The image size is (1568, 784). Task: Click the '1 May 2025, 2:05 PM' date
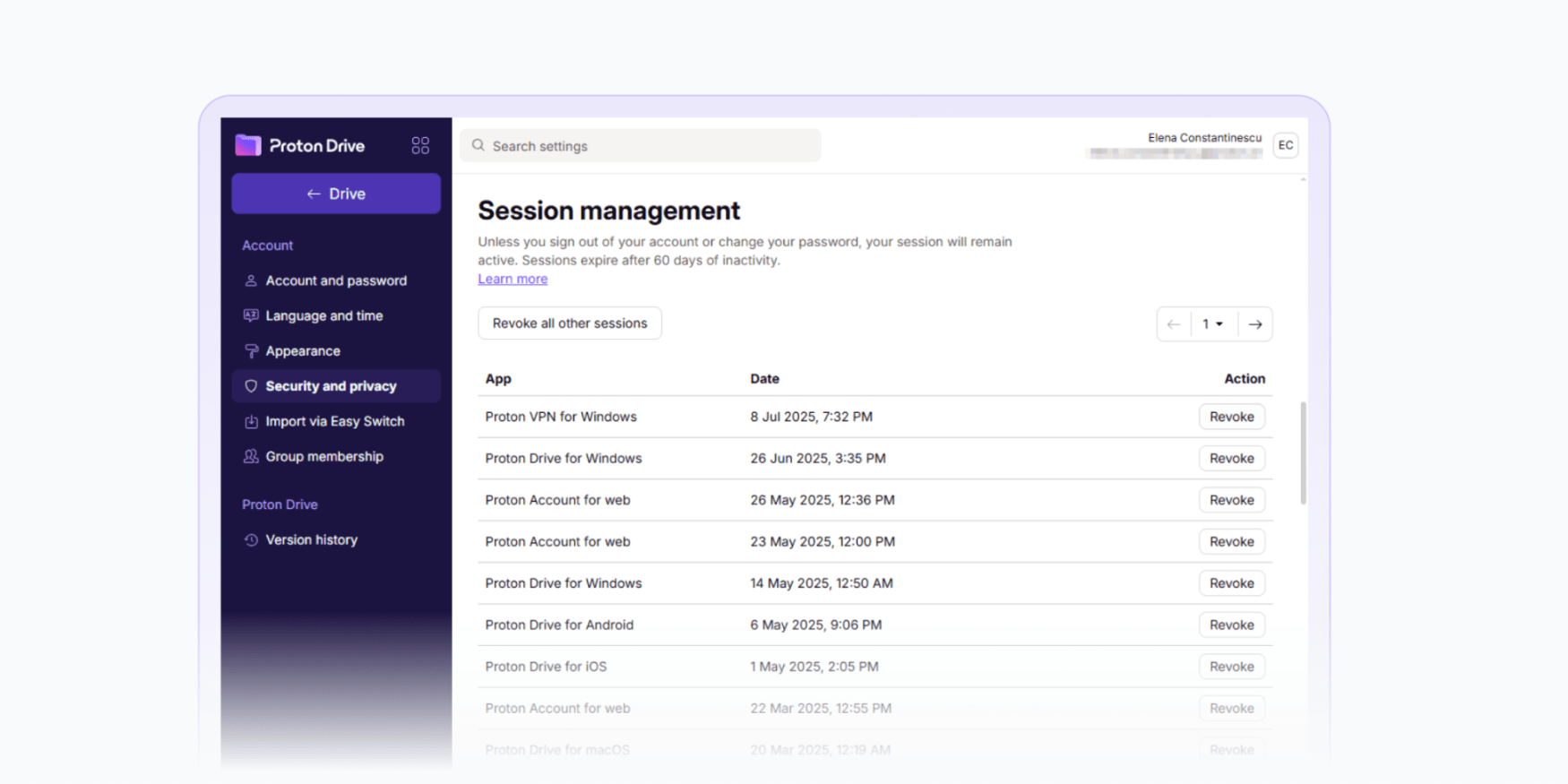(814, 667)
